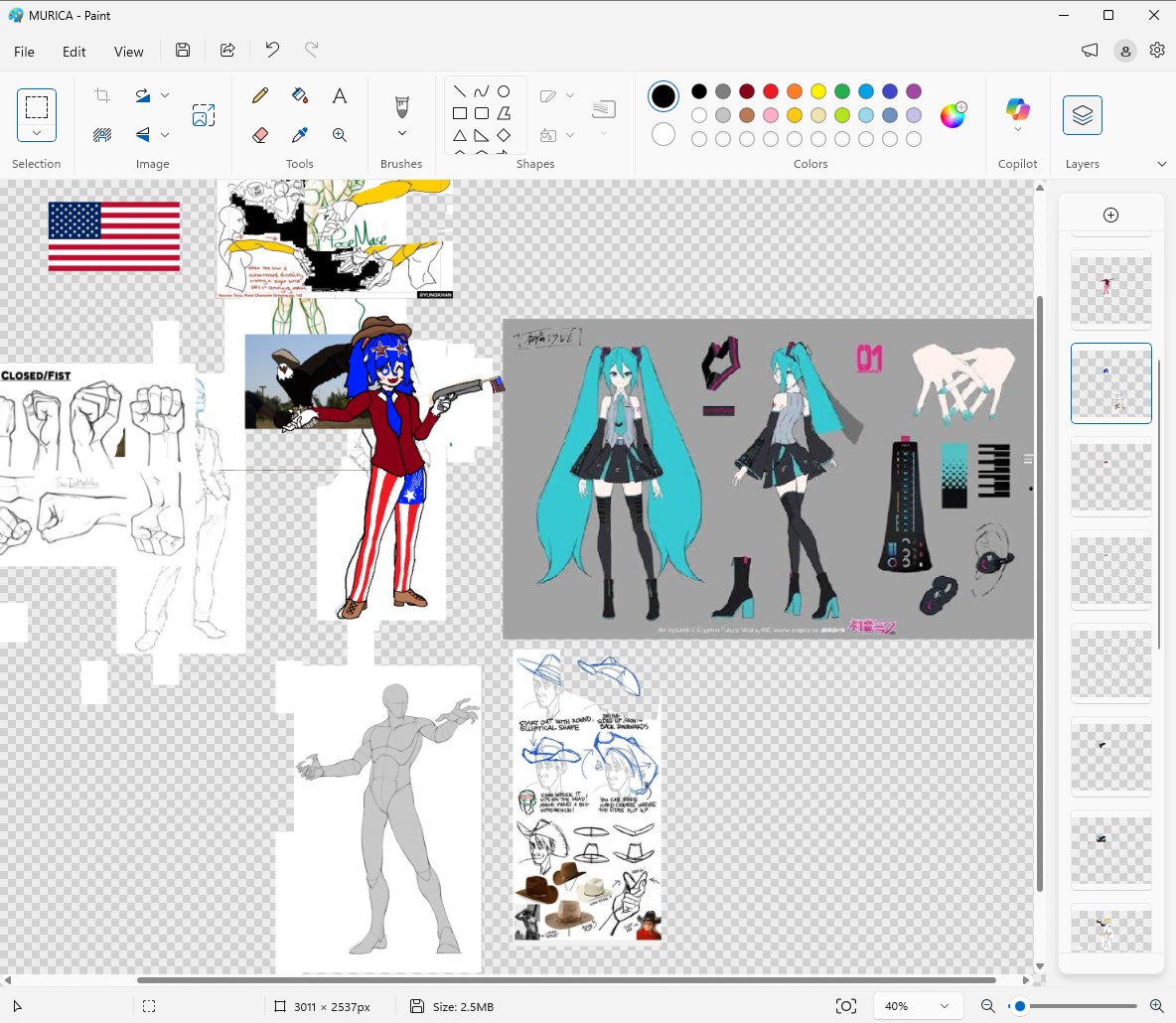Click the Remove background icon
The image size is (1176, 1023).
click(x=102, y=135)
